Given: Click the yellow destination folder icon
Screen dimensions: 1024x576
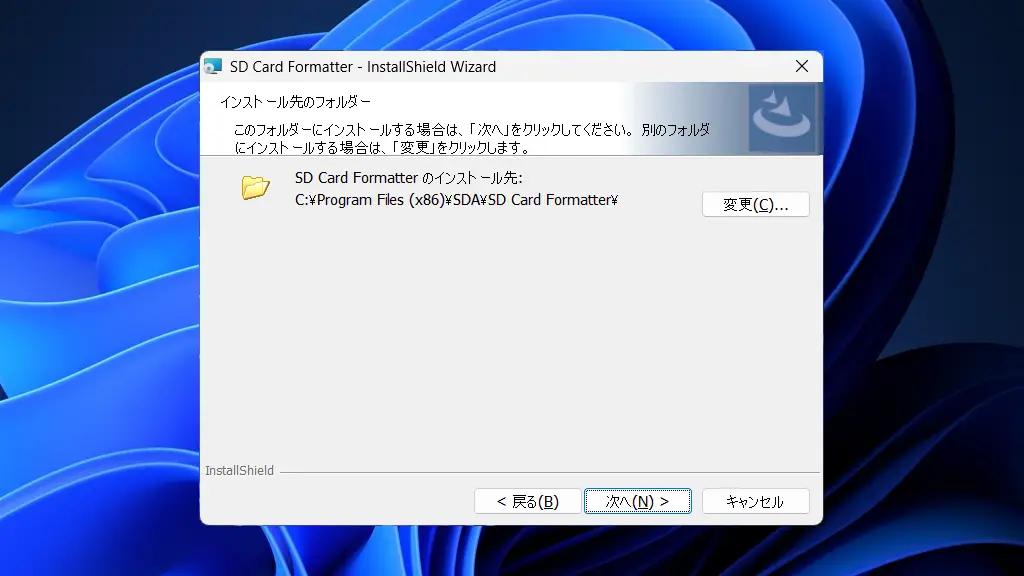Looking at the screenshot, I should [x=256, y=187].
